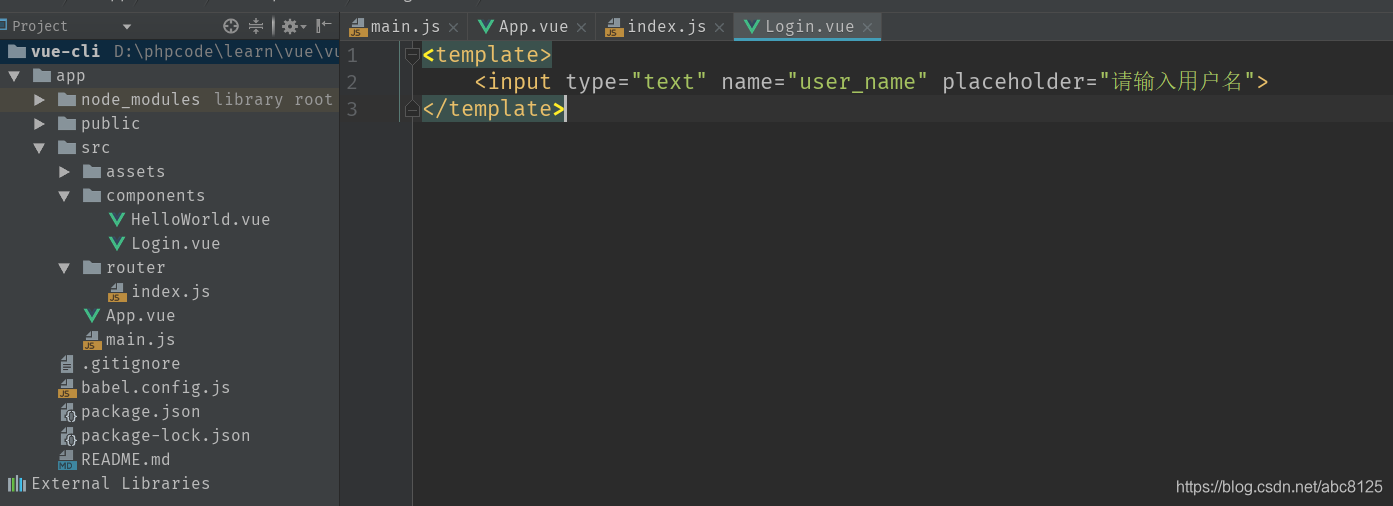Click the JSON icon of package.json
This screenshot has width=1393, height=506.
pos(67,411)
